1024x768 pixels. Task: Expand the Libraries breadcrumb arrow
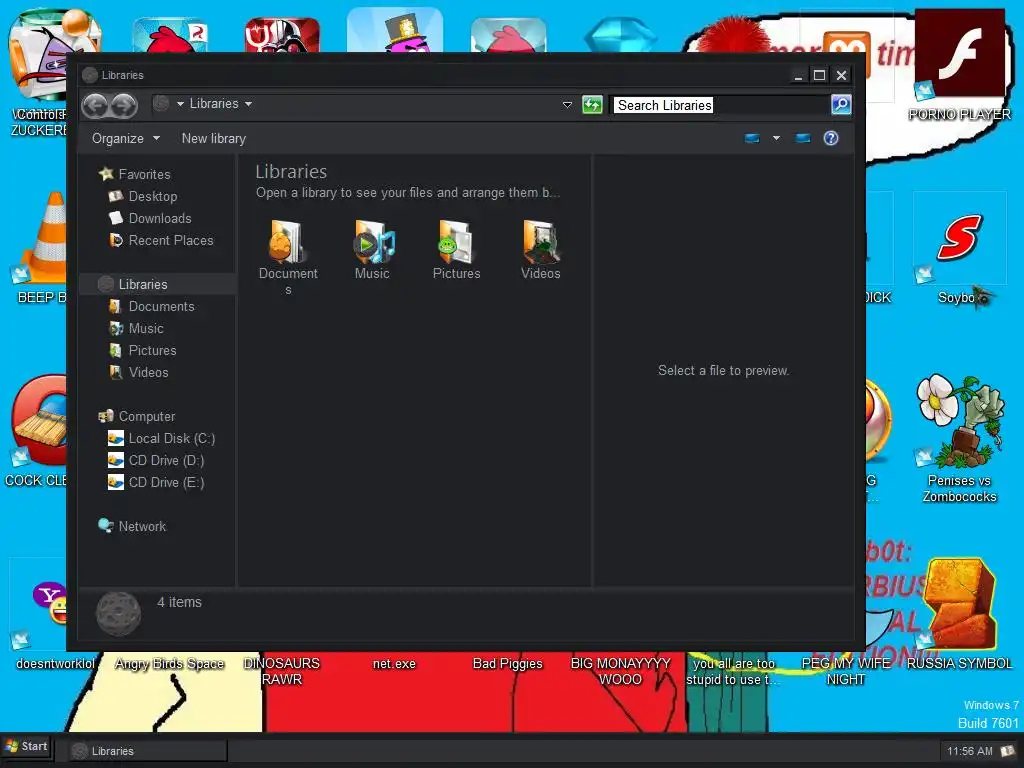248,104
